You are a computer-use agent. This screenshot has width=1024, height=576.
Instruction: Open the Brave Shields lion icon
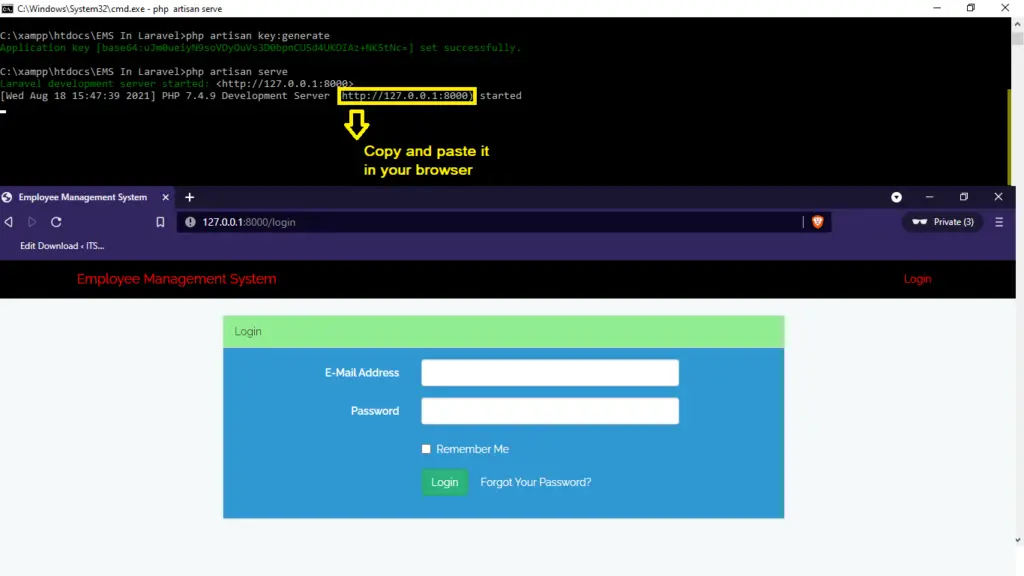[817, 222]
